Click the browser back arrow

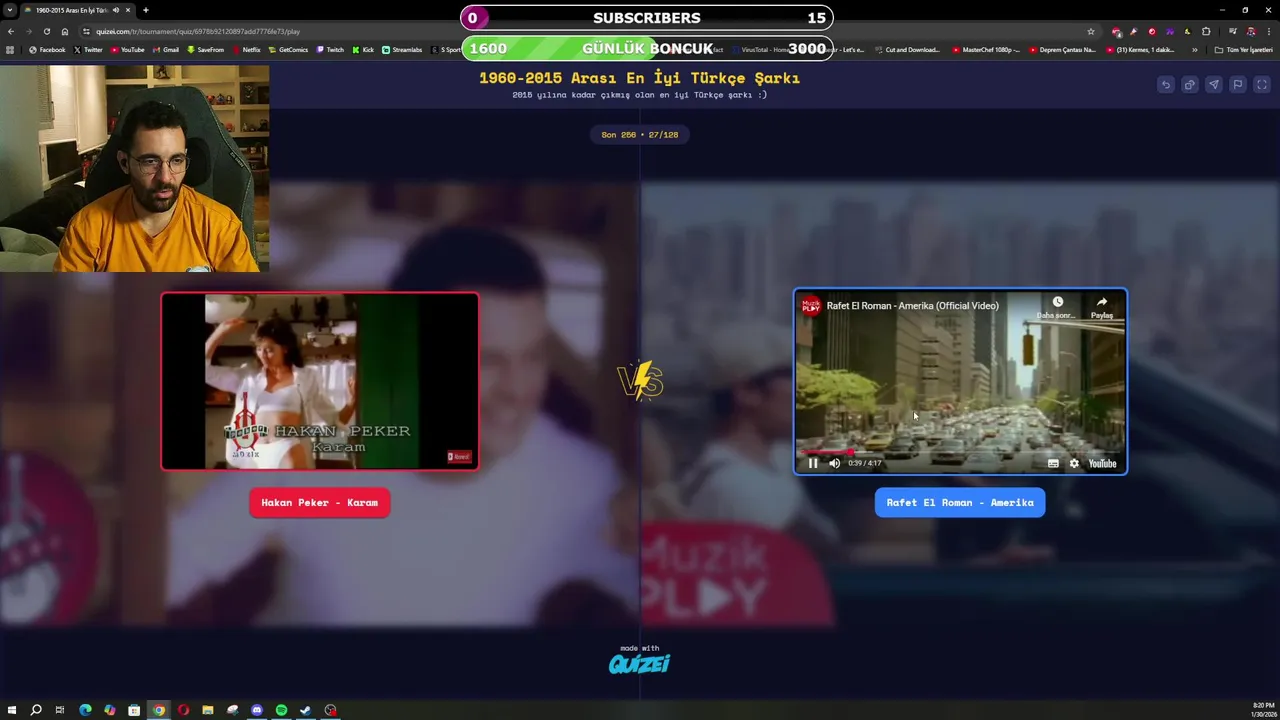pyautogui.click(x=11, y=31)
